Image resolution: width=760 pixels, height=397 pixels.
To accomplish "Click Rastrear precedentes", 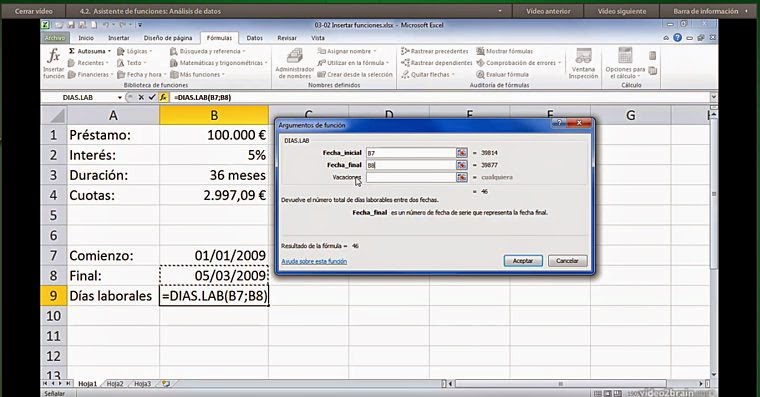I will (435, 51).
